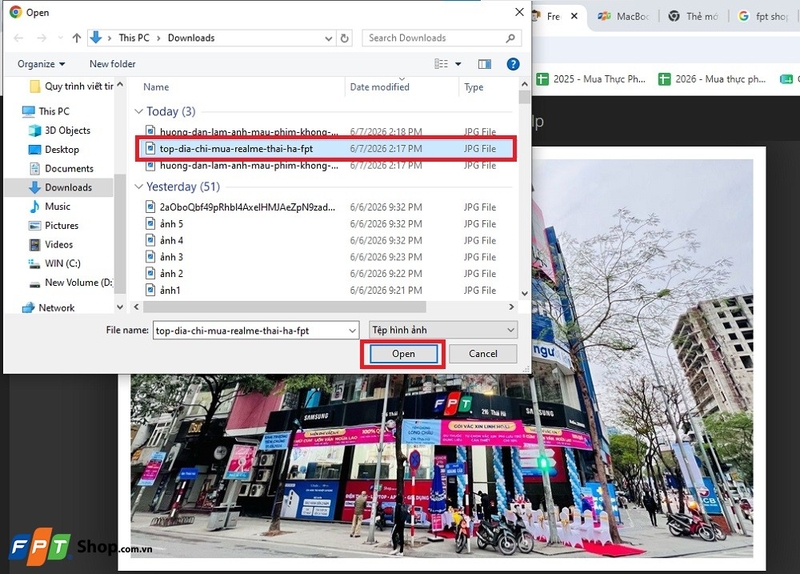This screenshot has height=574, width=800.
Task: Select the Quy trình viết tin folder
Action: click(x=71, y=86)
